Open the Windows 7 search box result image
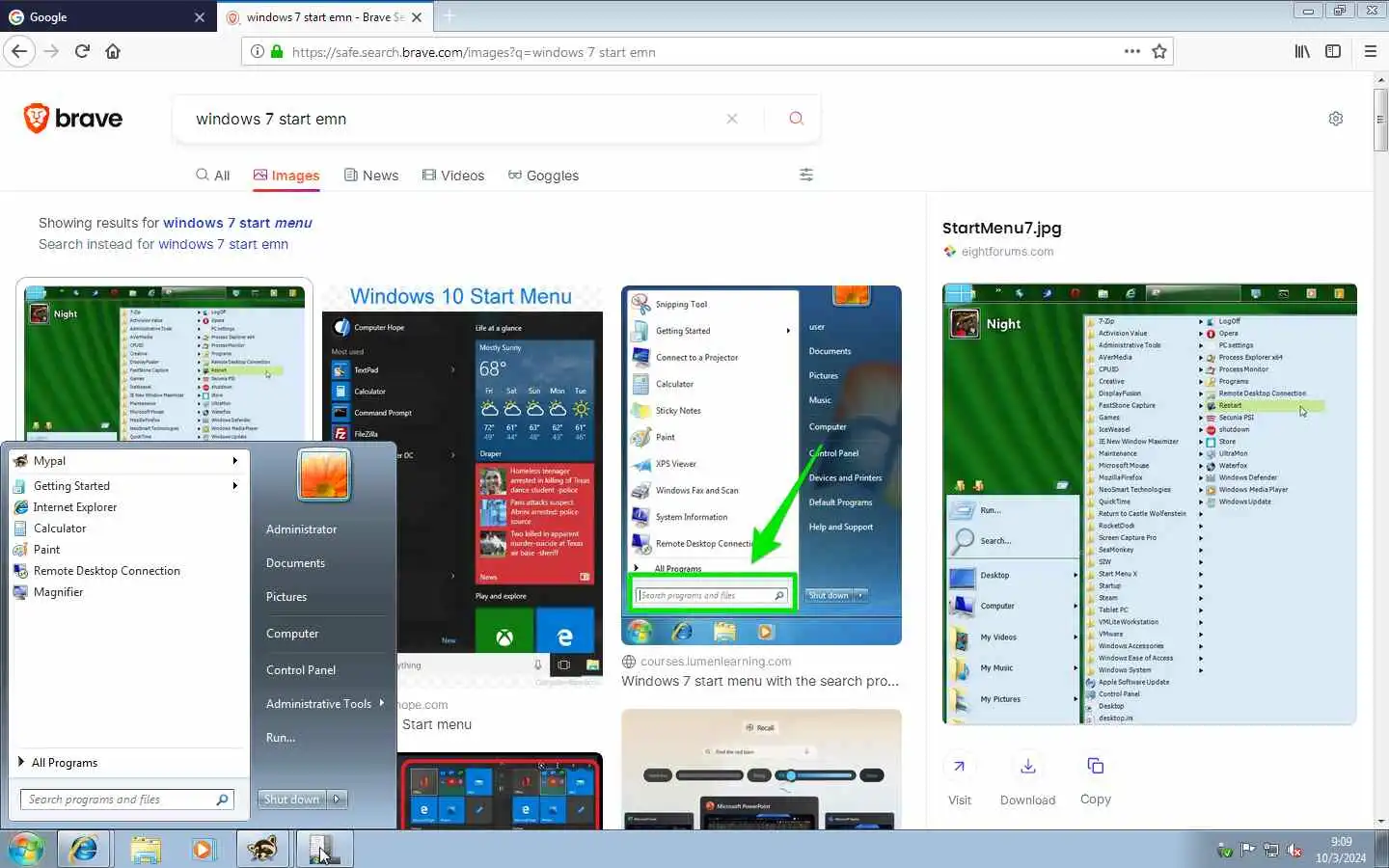This screenshot has width=1389, height=868. click(x=761, y=465)
